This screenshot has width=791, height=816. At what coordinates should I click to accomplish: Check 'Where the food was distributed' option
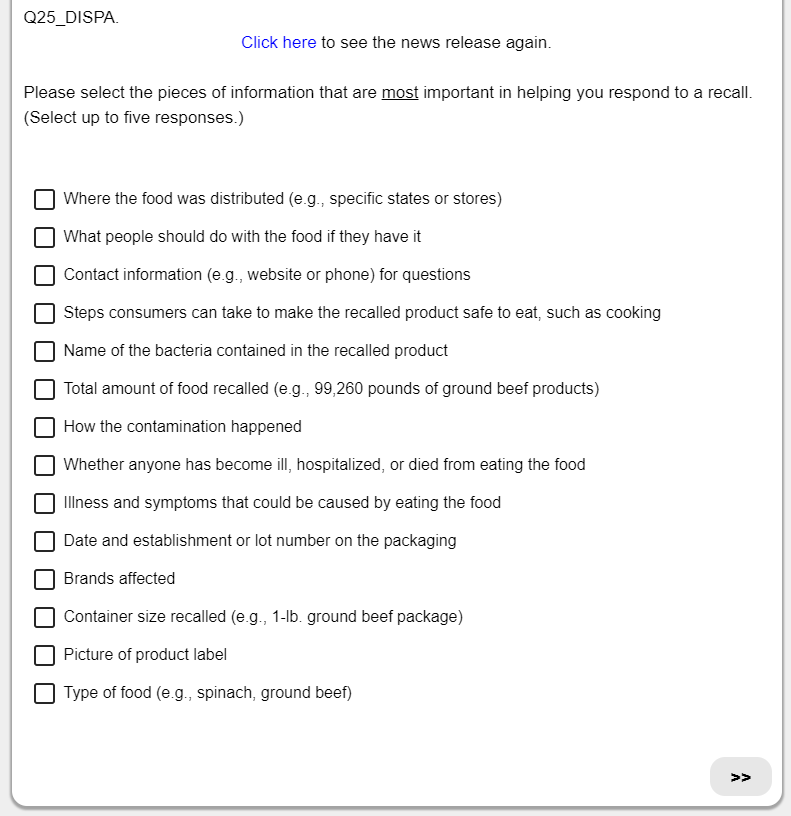point(45,199)
